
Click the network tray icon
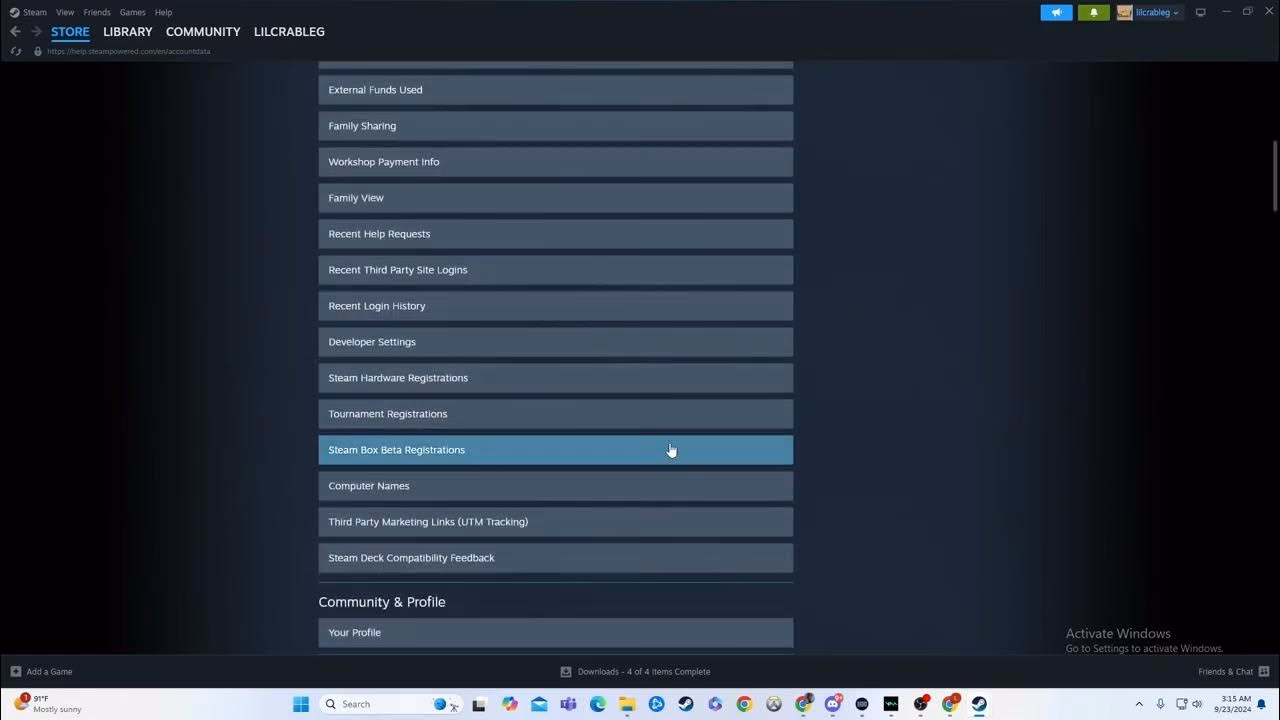click(1181, 704)
